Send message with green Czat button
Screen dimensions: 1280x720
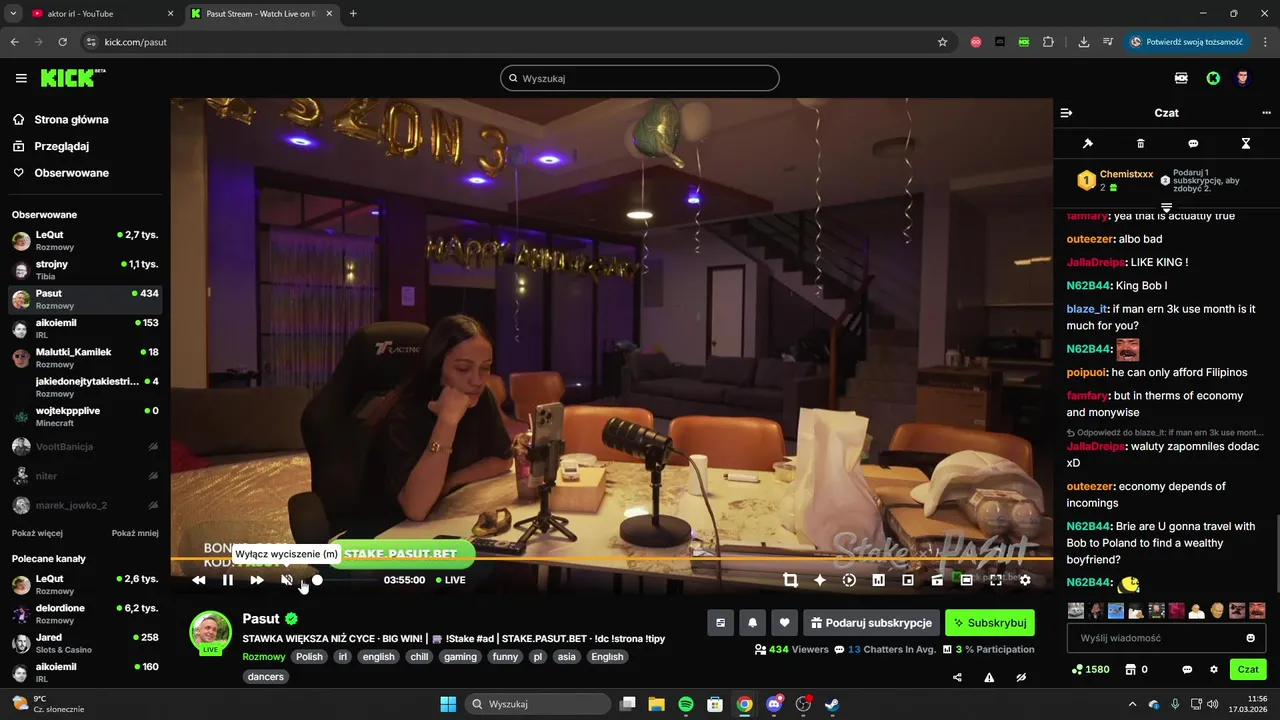pyautogui.click(x=1248, y=669)
